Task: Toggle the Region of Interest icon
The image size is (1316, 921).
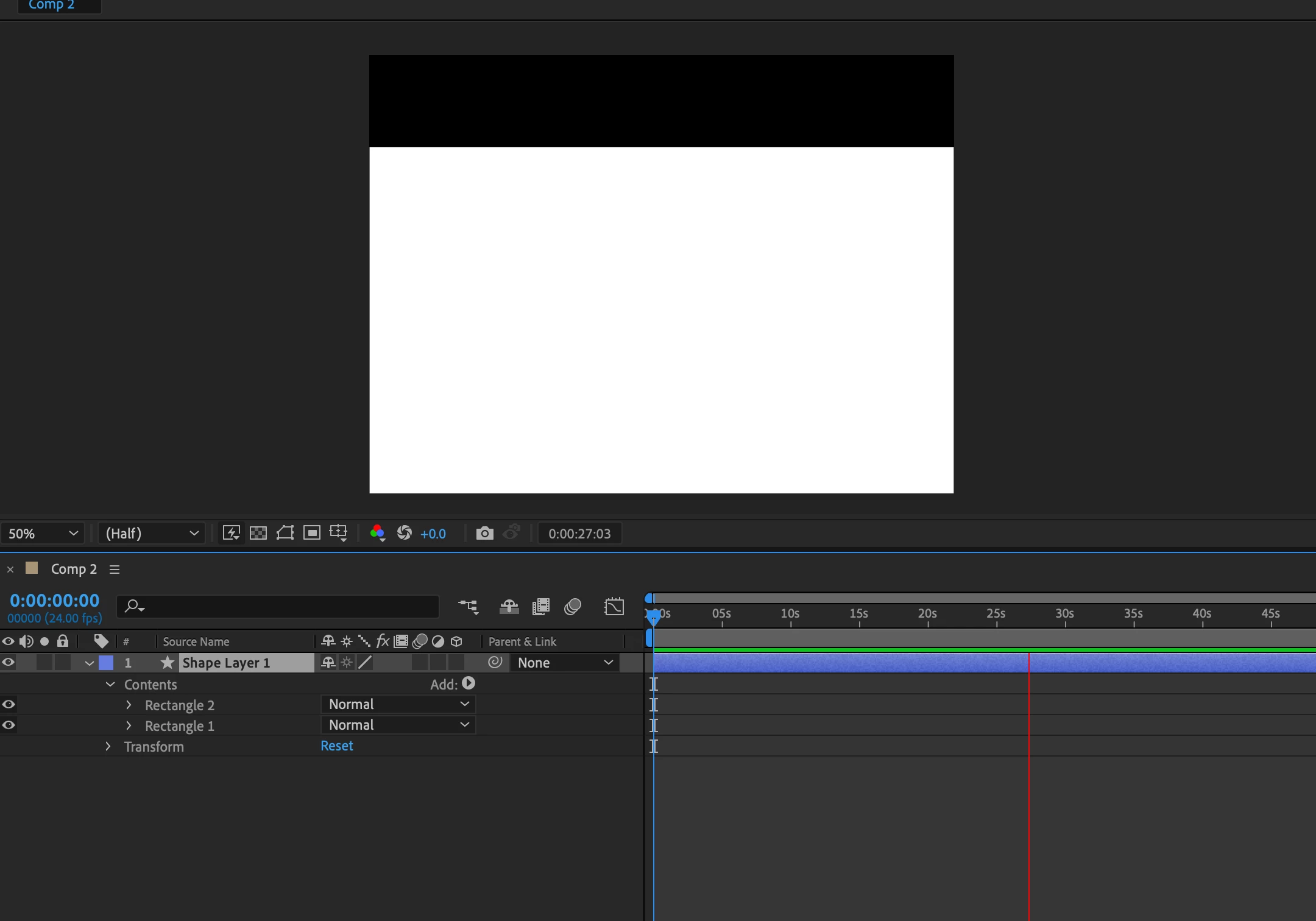Action: [x=312, y=534]
